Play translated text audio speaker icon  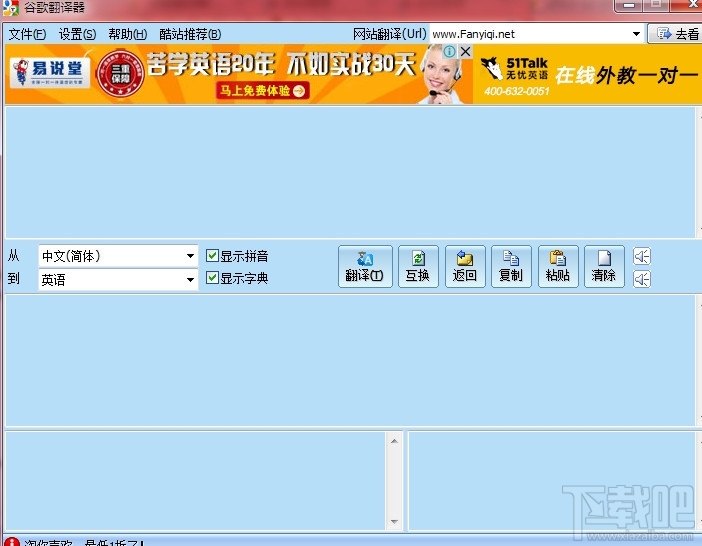pos(642,279)
